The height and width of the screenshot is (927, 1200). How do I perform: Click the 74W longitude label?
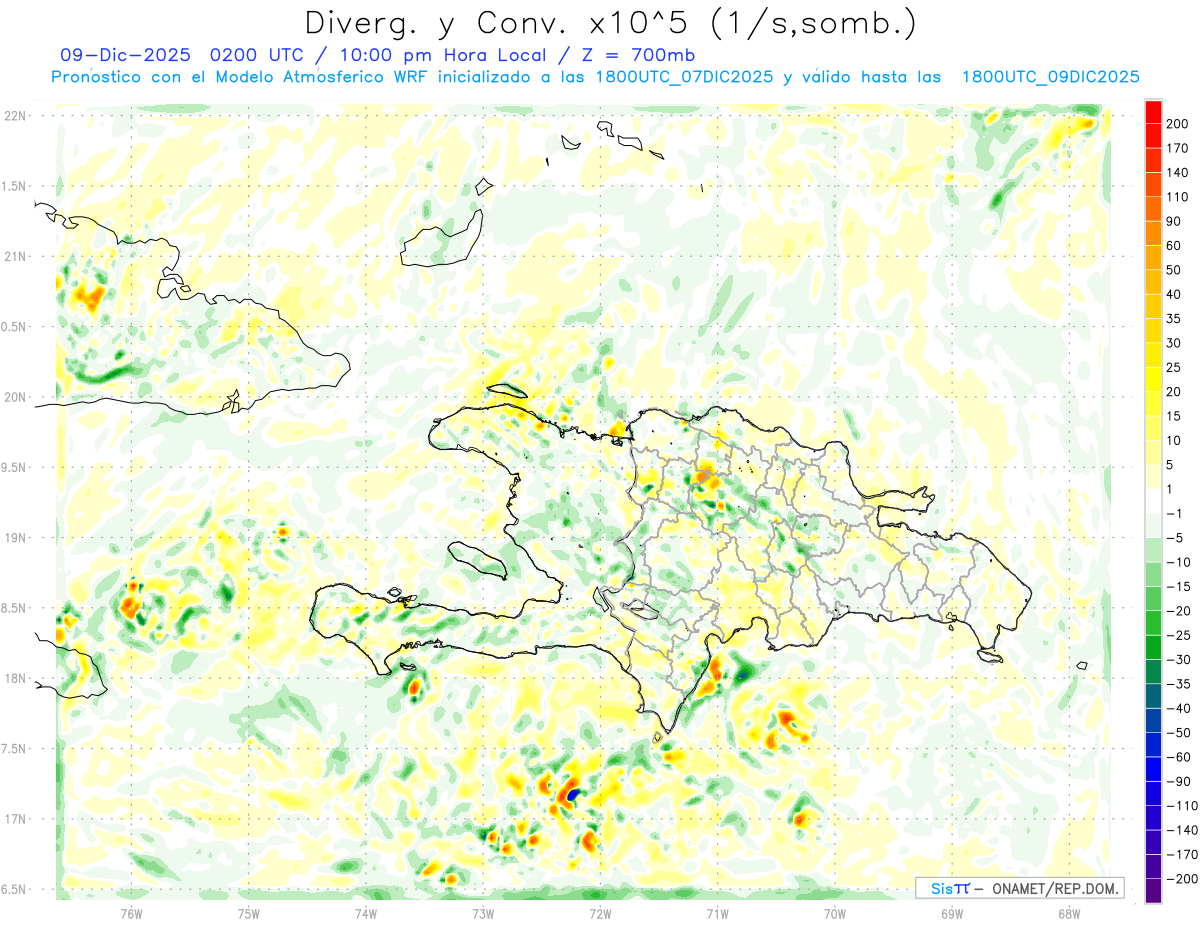(x=366, y=913)
